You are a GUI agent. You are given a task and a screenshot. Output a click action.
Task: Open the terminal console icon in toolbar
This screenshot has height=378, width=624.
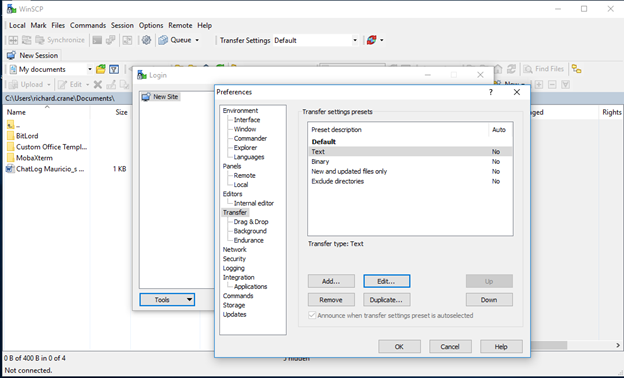(97, 40)
